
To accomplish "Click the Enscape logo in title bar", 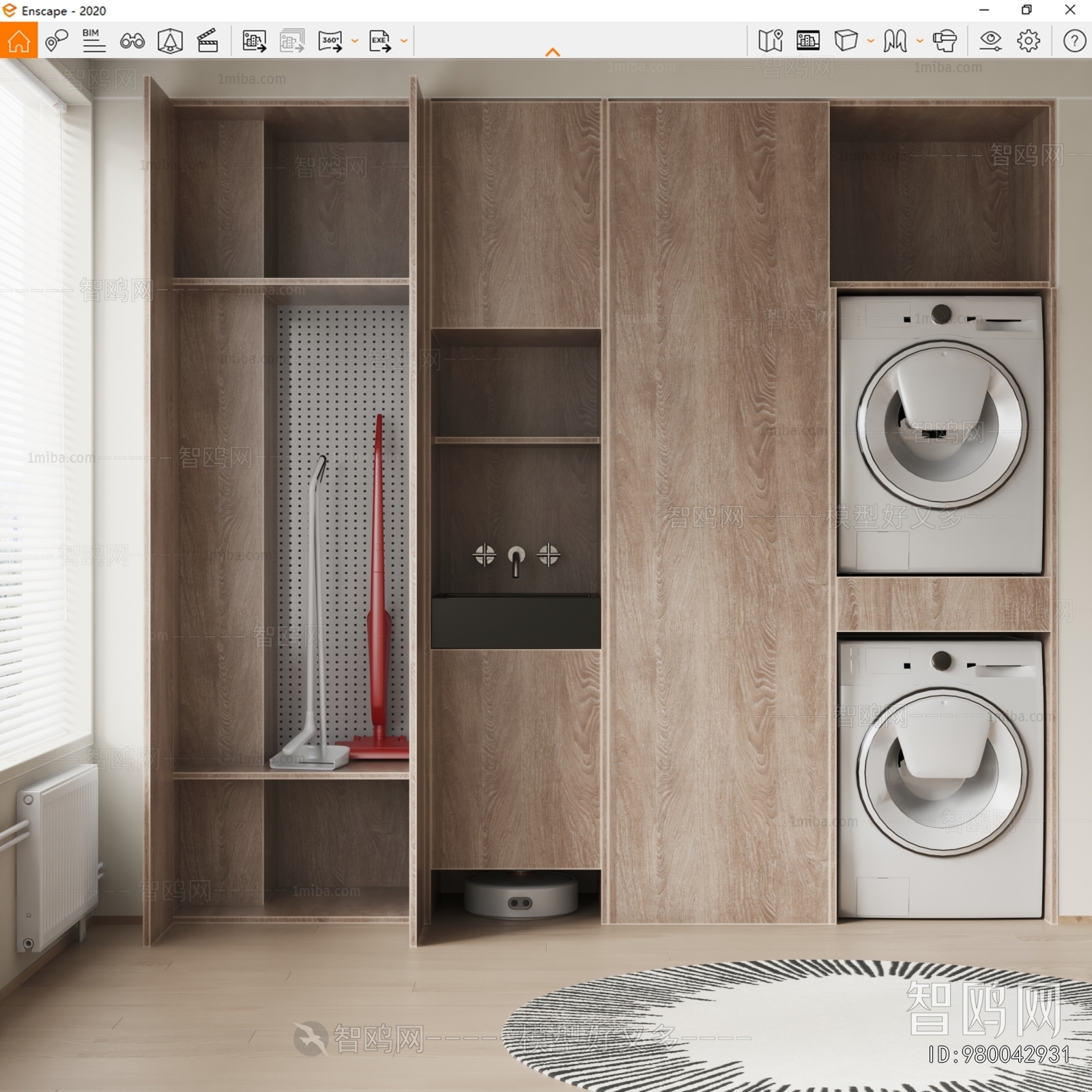I will point(10,10).
